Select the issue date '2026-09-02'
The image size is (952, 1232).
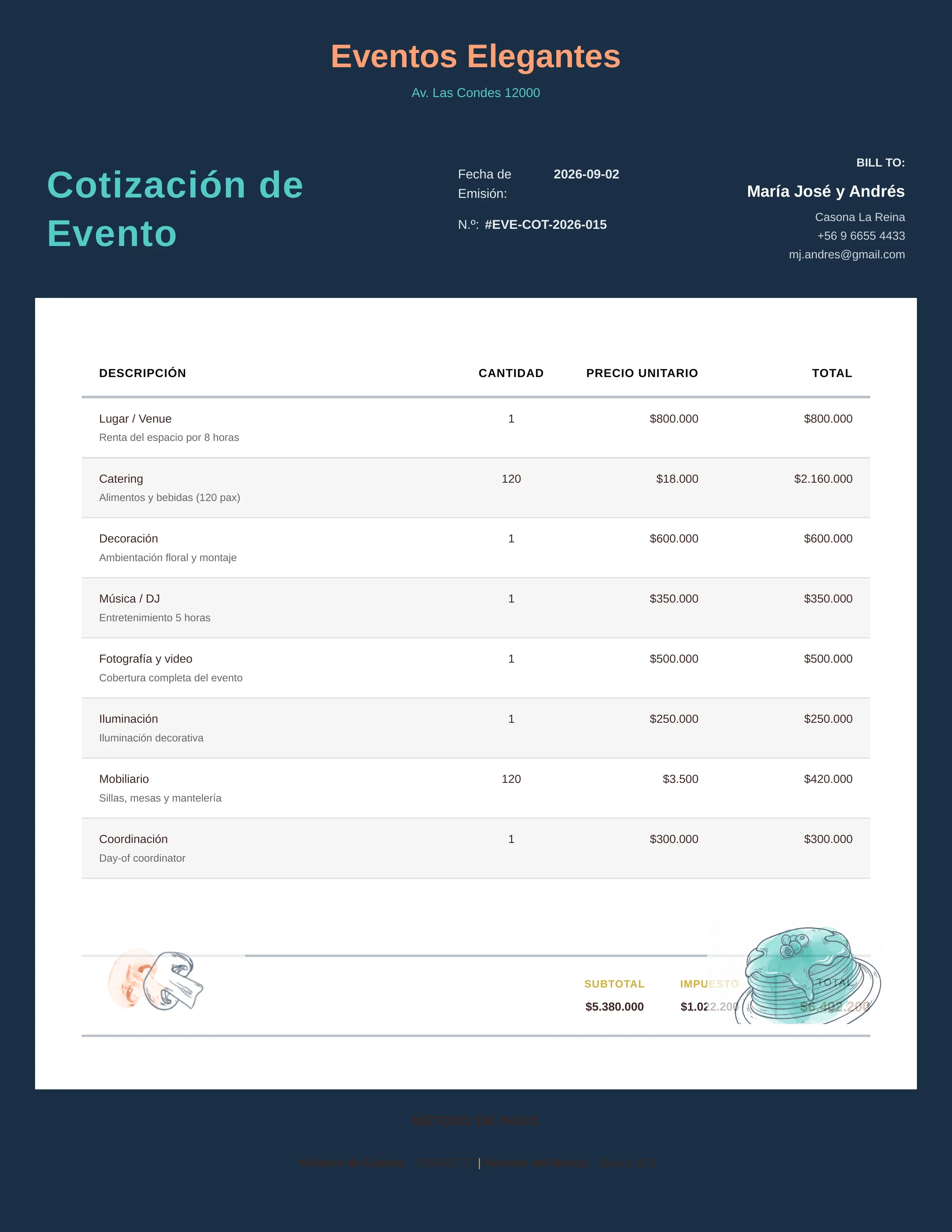[x=586, y=174]
